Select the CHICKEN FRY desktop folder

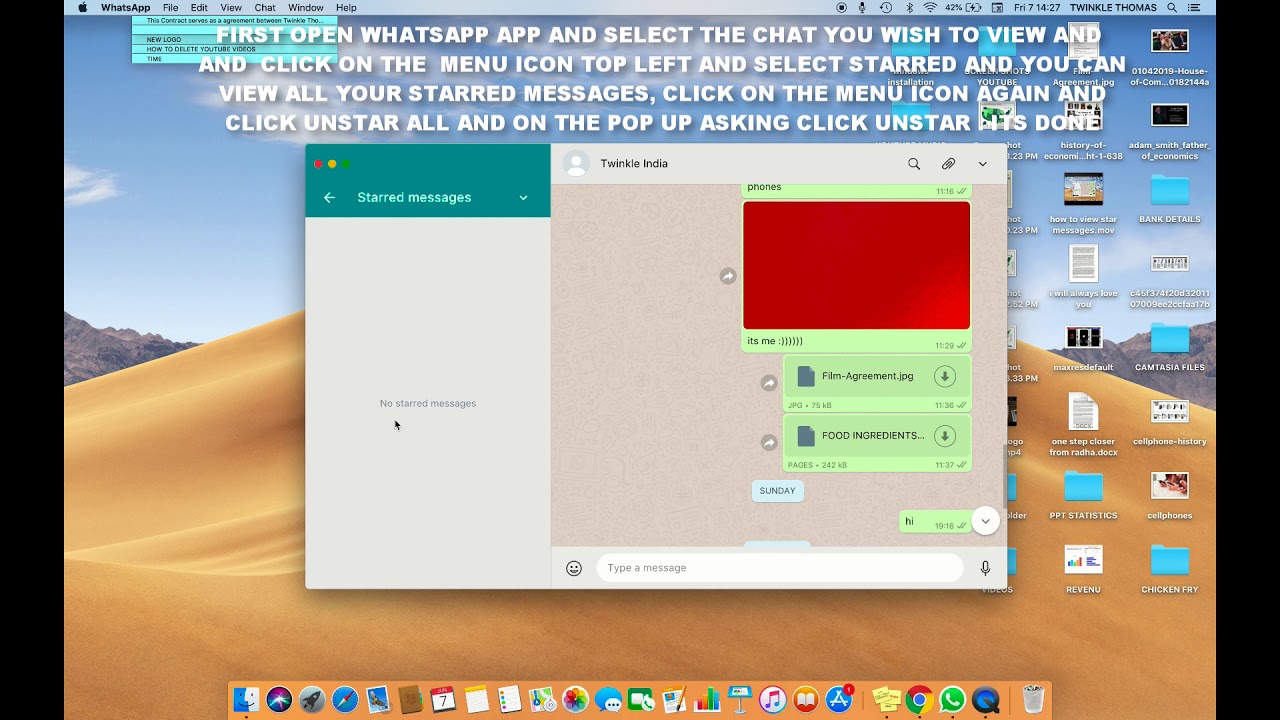(x=1170, y=568)
